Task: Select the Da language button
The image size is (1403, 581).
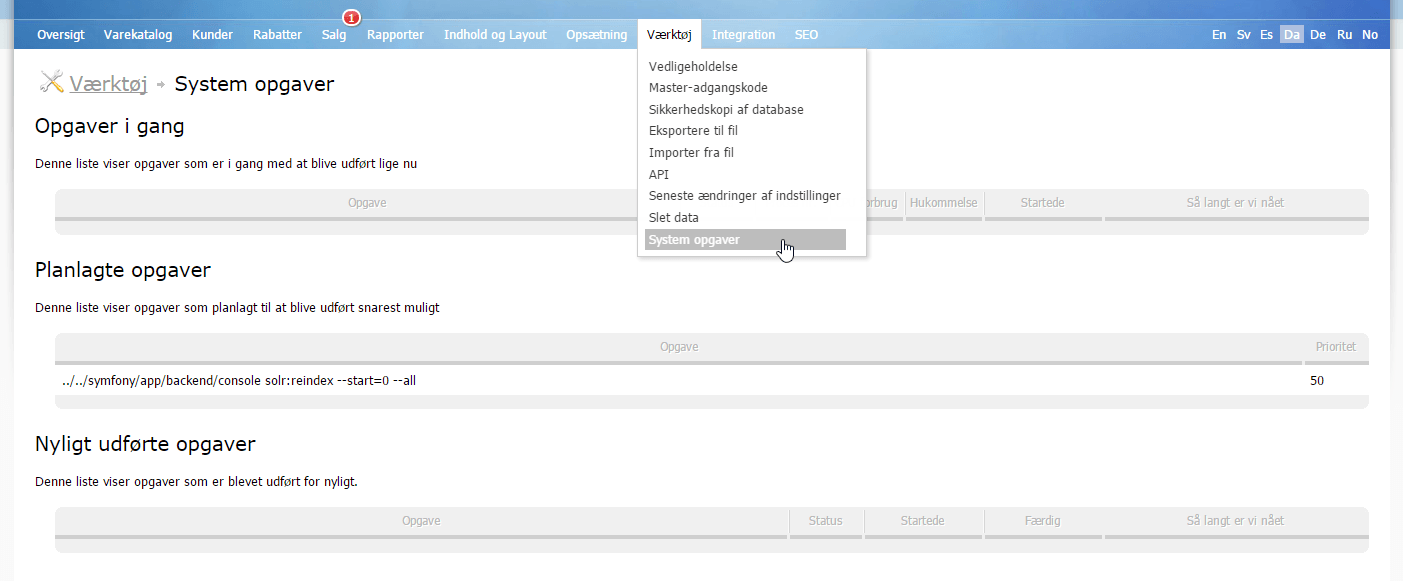Action: (x=1292, y=34)
